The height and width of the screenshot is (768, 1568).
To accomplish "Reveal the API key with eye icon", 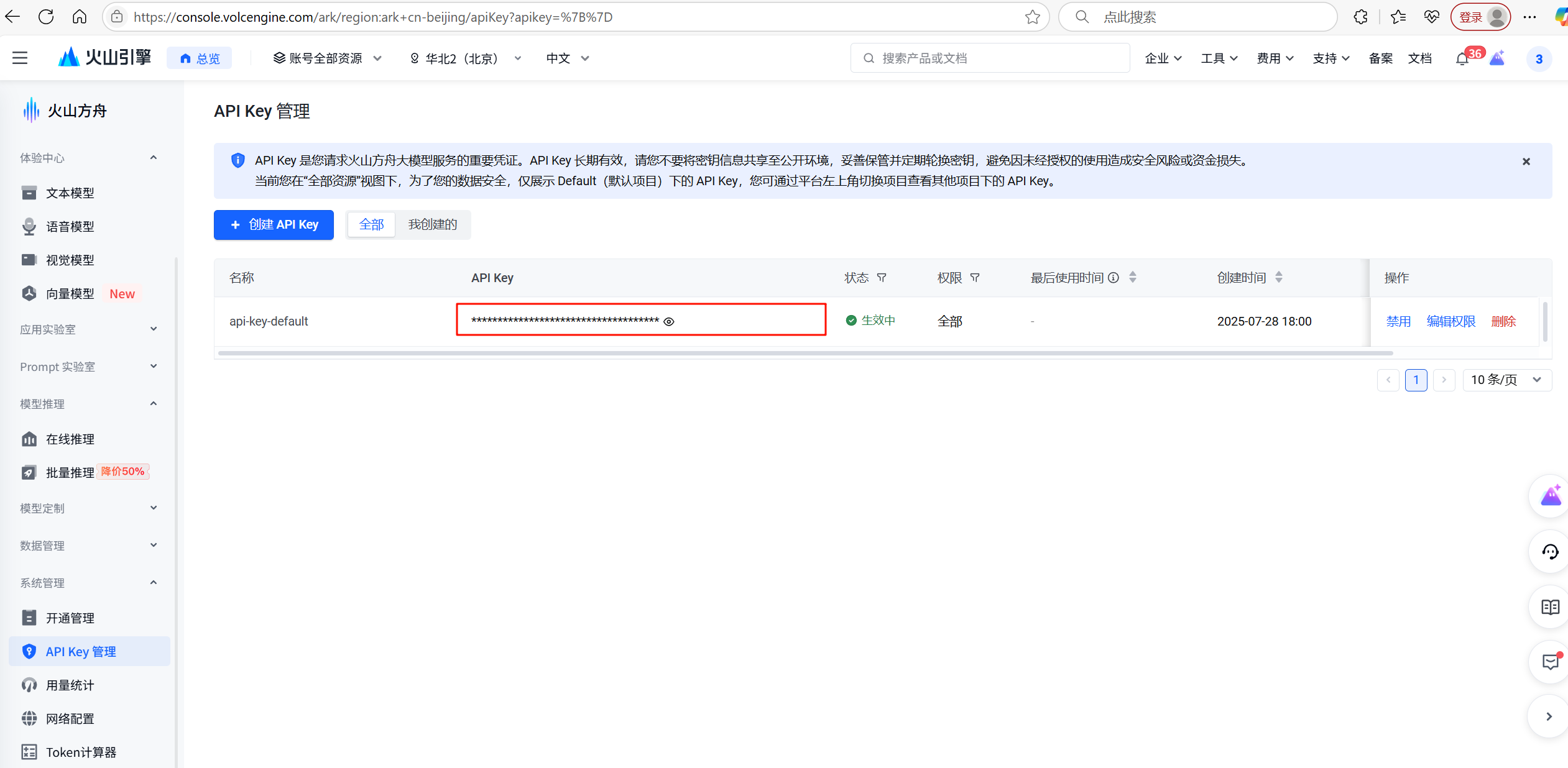I will 669,321.
